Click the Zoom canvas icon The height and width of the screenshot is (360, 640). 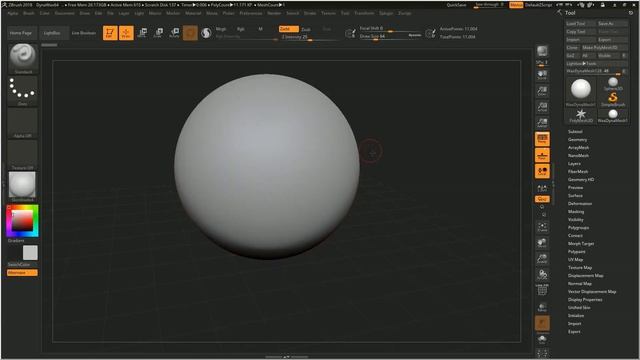point(542,91)
